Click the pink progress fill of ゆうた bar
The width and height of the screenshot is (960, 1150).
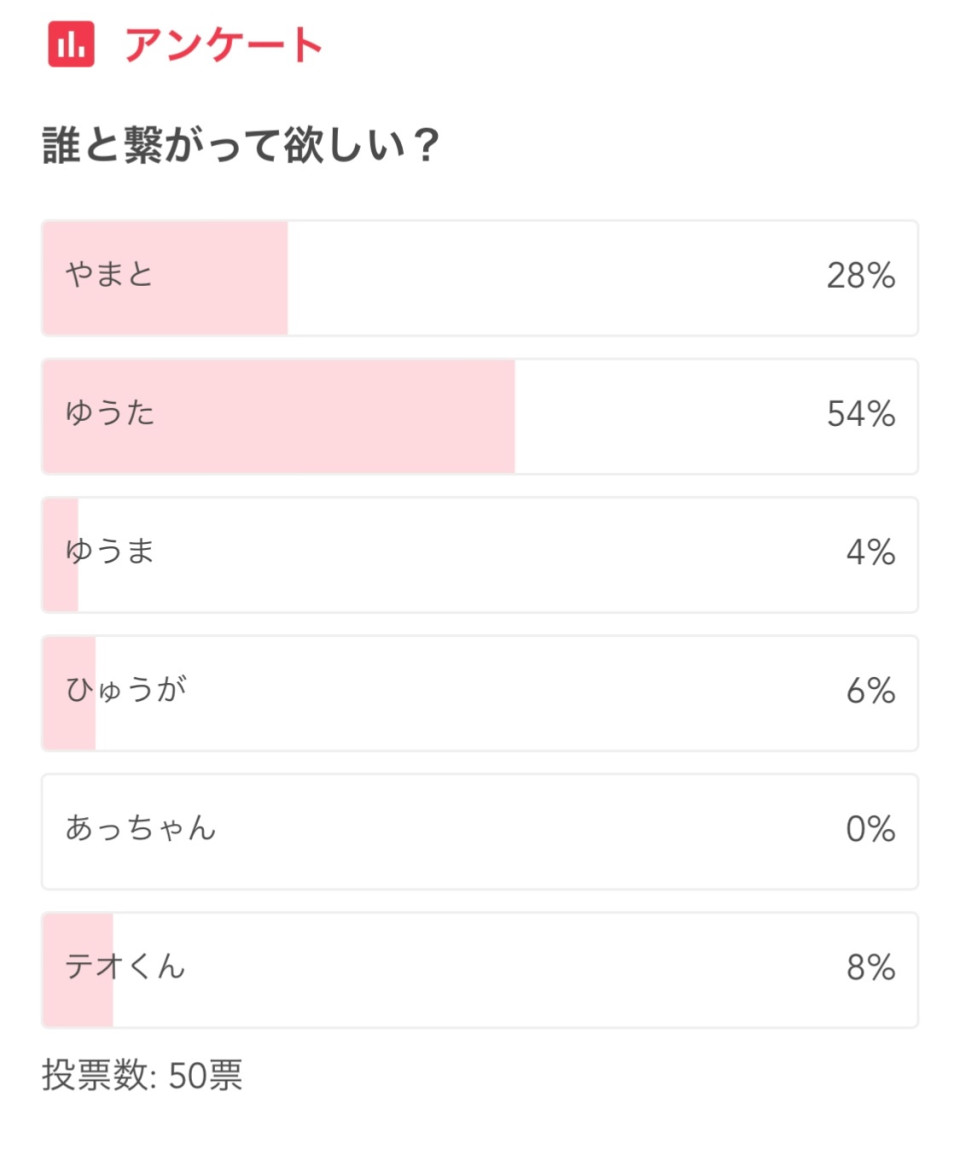pos(279,417)
